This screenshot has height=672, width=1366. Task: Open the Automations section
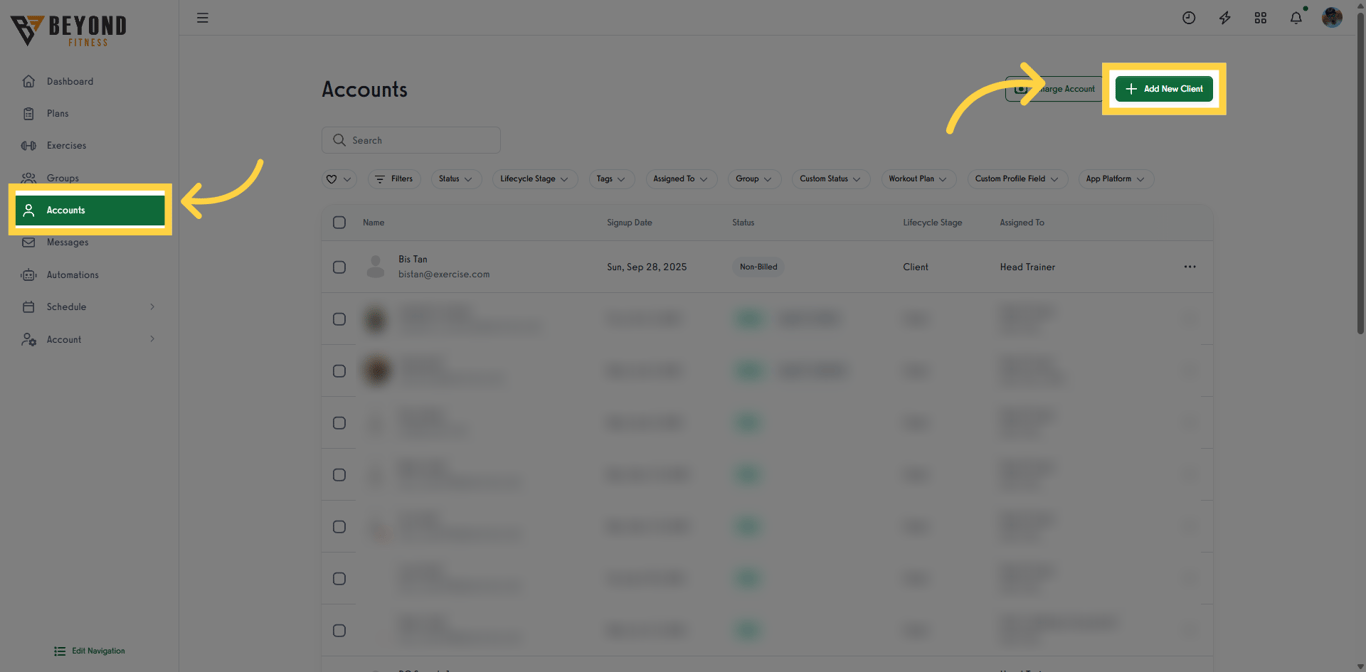pyautogui.click(x=74, y=274)
